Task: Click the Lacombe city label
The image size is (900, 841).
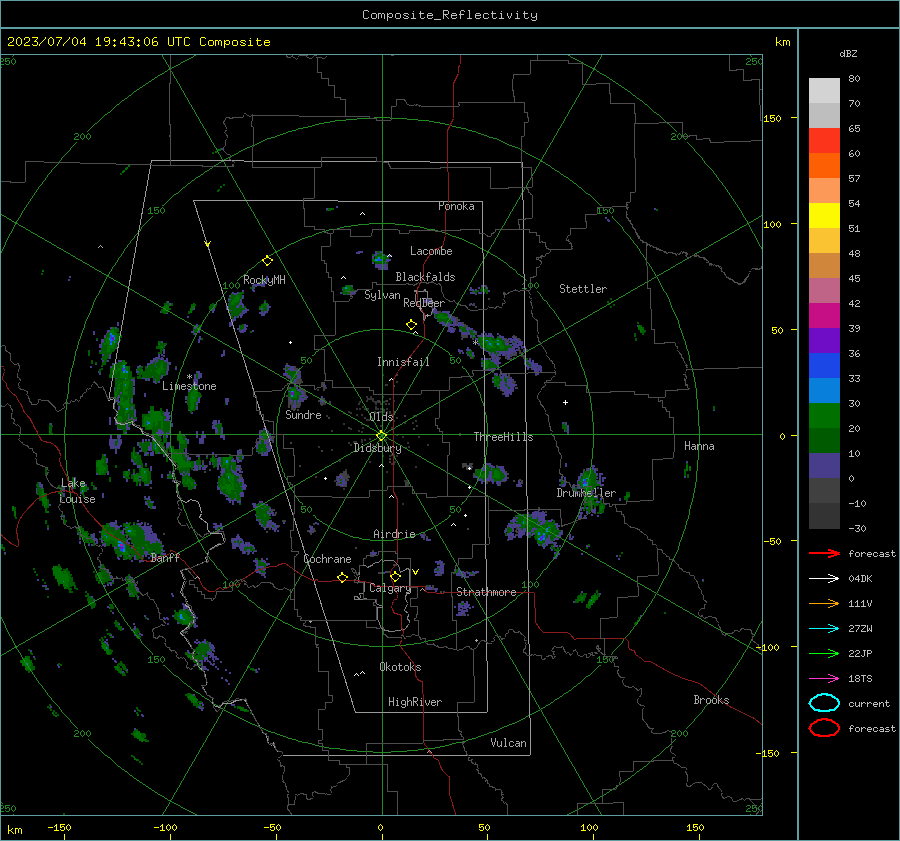Action: pyautogui.click(x=431, y=251)
